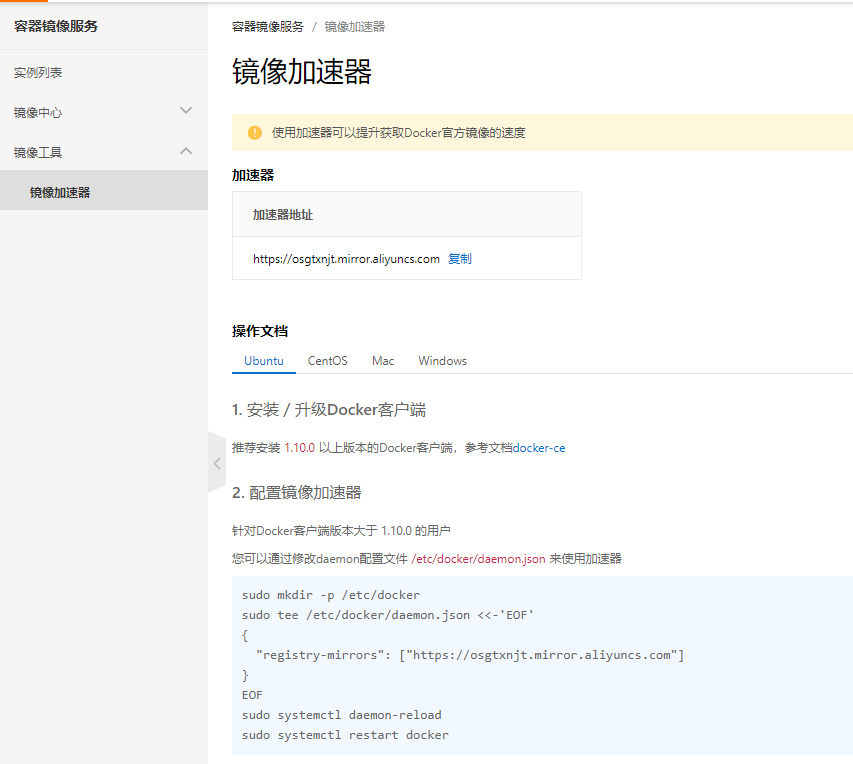853x764 pixels.
Task: Open the docker-ce documentation link
Action: coord(539,448)
